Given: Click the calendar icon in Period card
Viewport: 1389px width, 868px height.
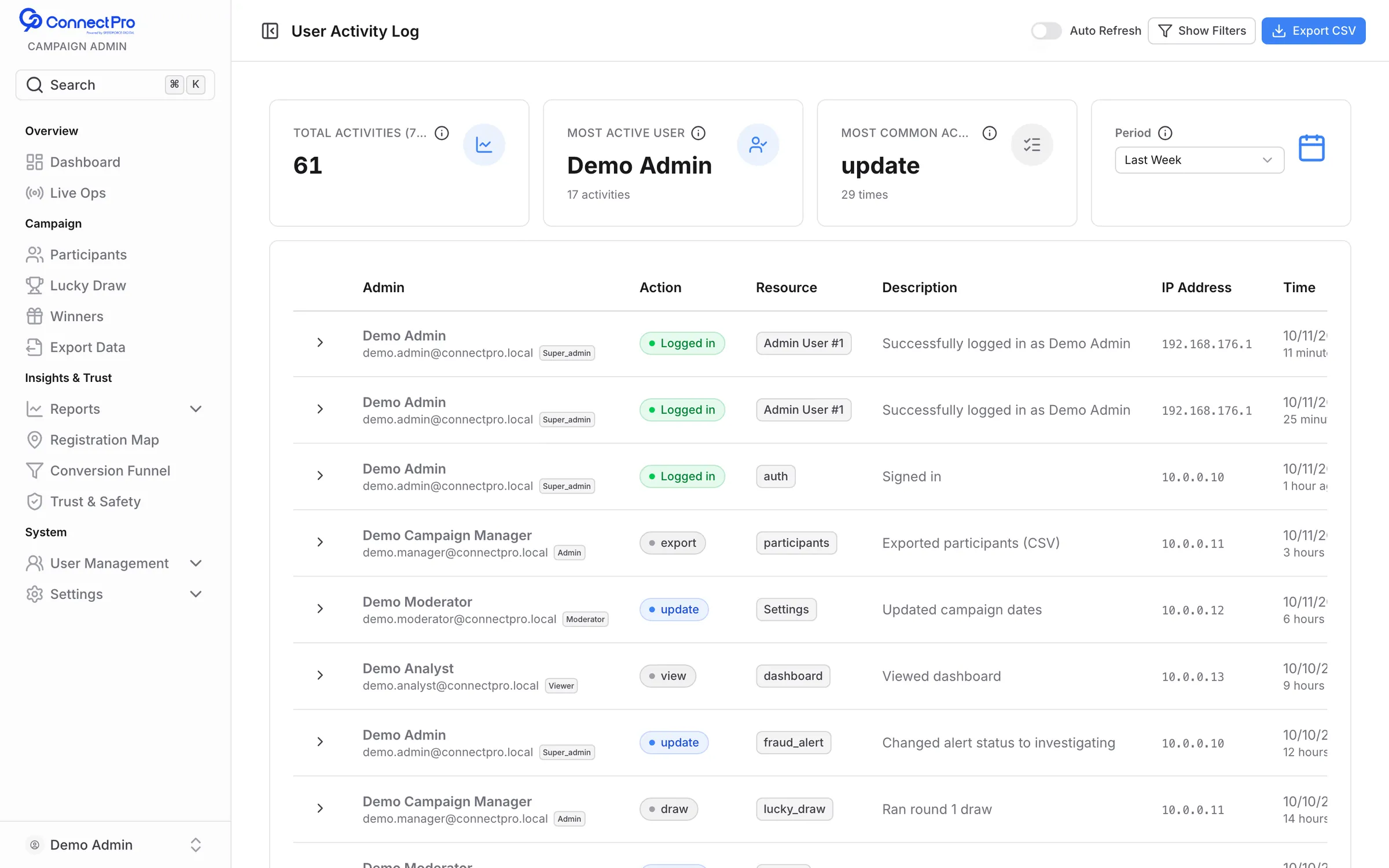Looking at the screenshot, I should pyautogui.click(x=1311, y=148).
